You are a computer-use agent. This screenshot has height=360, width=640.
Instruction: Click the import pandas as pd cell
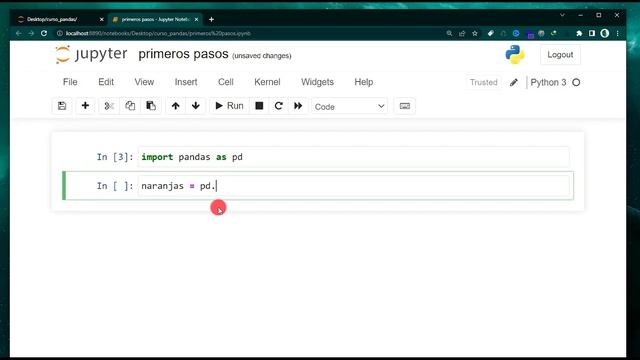(353, 157)
